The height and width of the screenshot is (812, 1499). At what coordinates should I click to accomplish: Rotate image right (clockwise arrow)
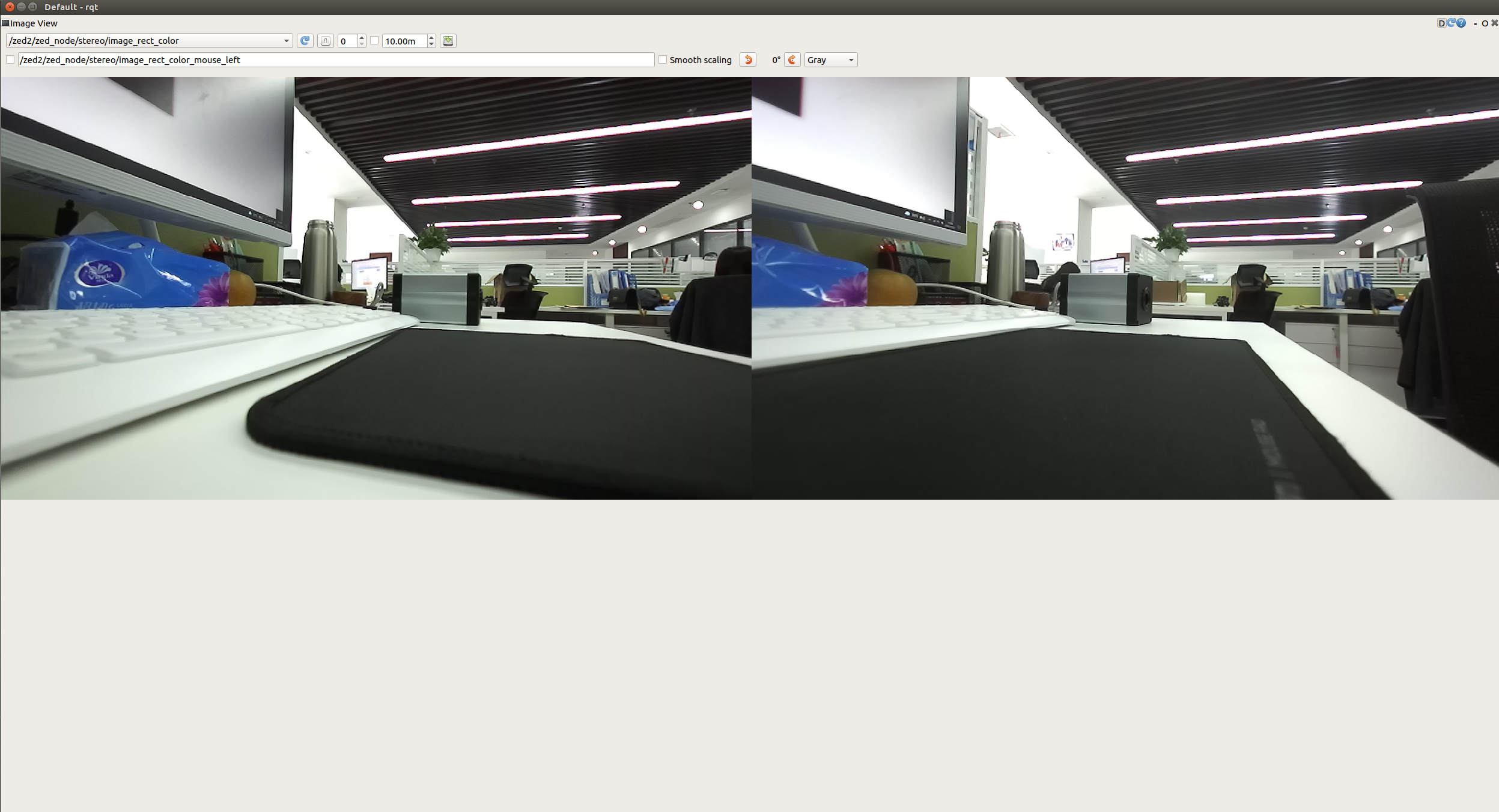coord(792,59)
